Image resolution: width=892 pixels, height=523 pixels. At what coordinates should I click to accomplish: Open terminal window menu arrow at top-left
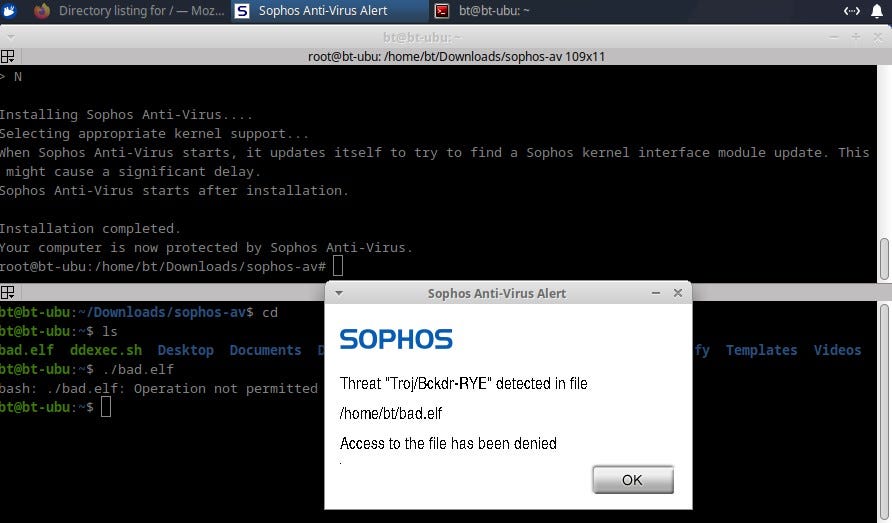click(10, 38)
